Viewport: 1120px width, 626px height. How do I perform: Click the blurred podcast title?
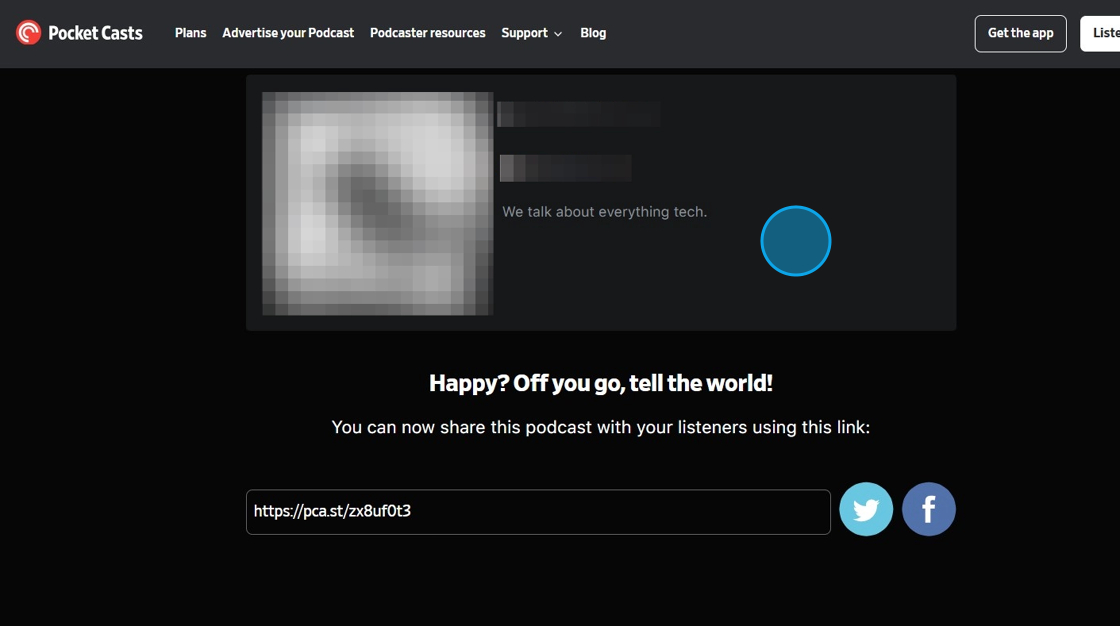(x=579, y=114)
